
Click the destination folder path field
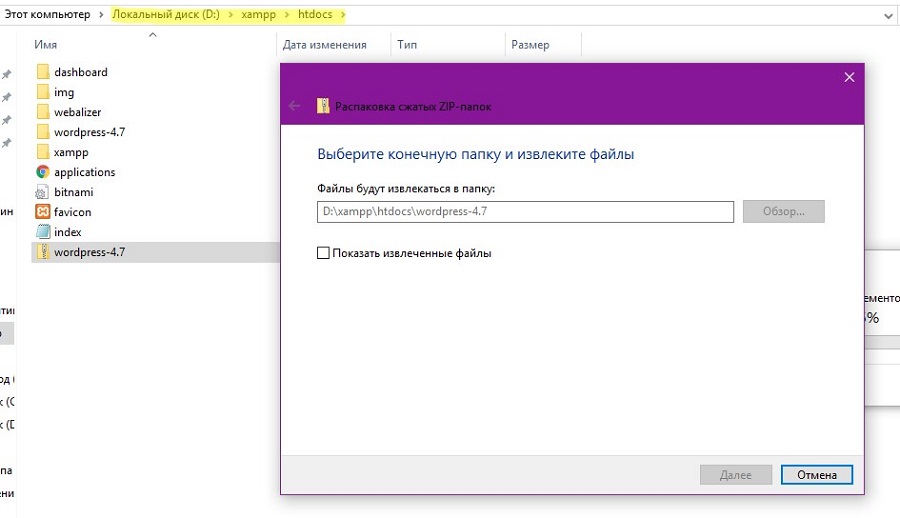coord(525,211)
